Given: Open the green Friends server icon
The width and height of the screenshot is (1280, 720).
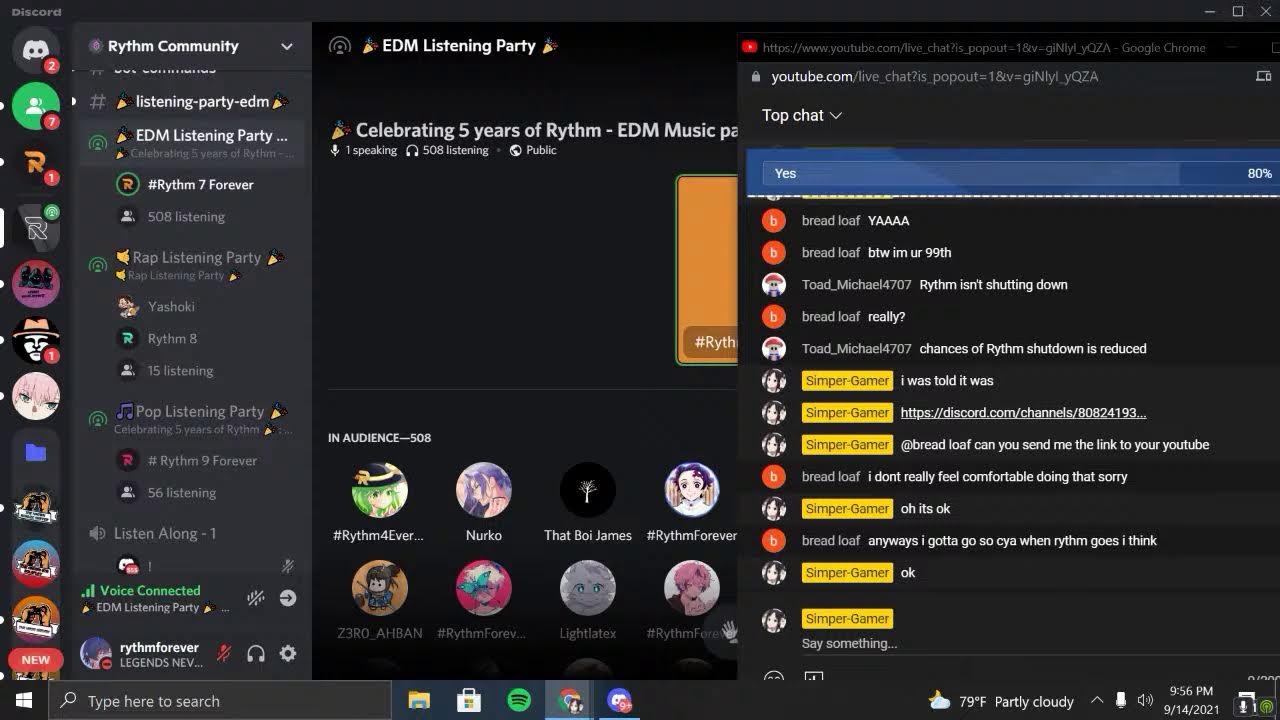Looking at the screenshot, I should tap(36, 105).
